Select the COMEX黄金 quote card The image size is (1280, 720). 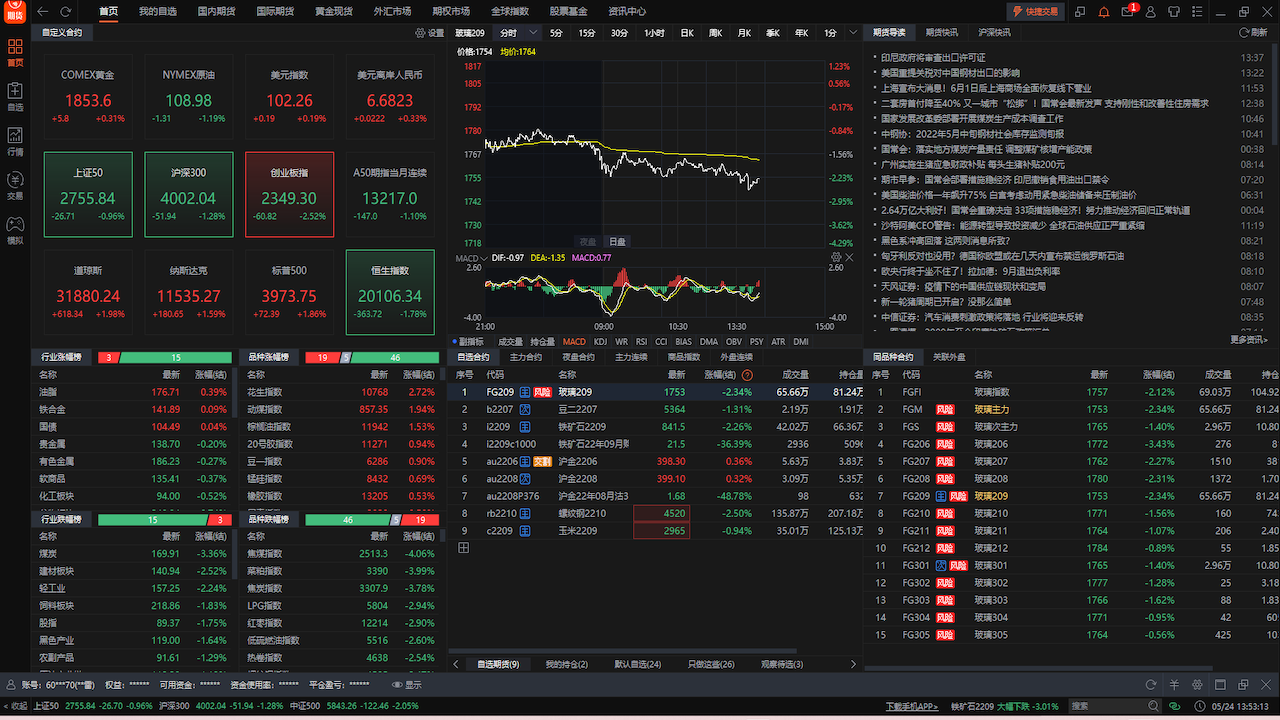click(88, 97)
